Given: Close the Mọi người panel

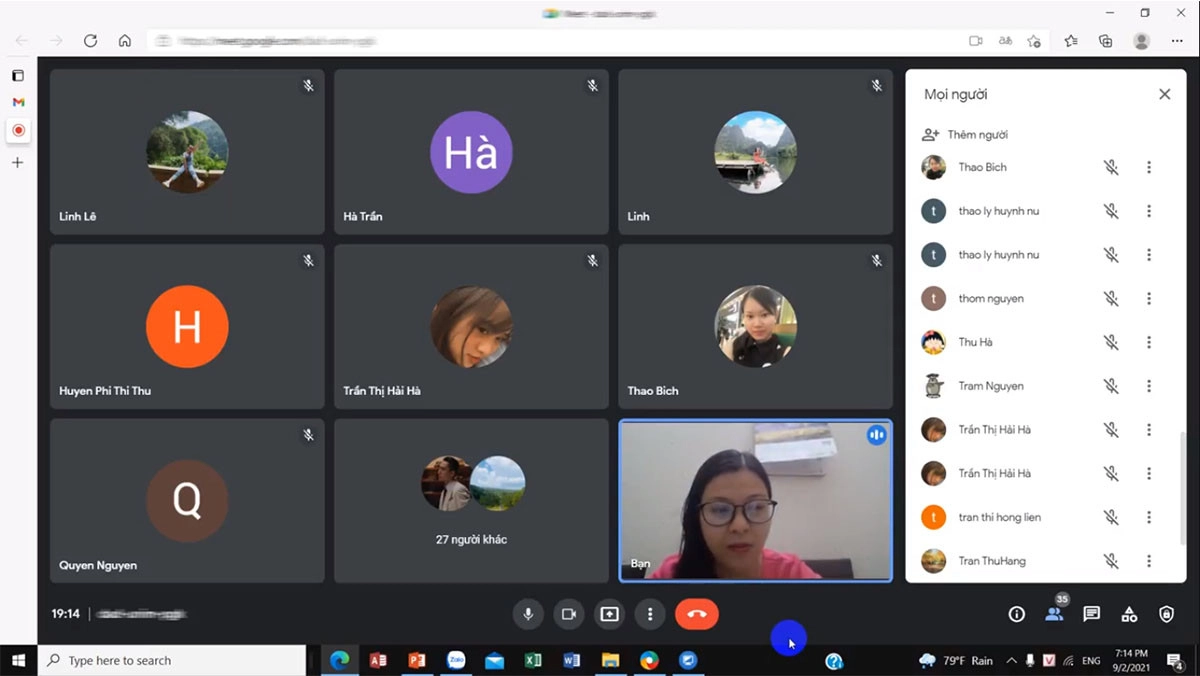Looking at the screenshot, I should click(1164, 94).
